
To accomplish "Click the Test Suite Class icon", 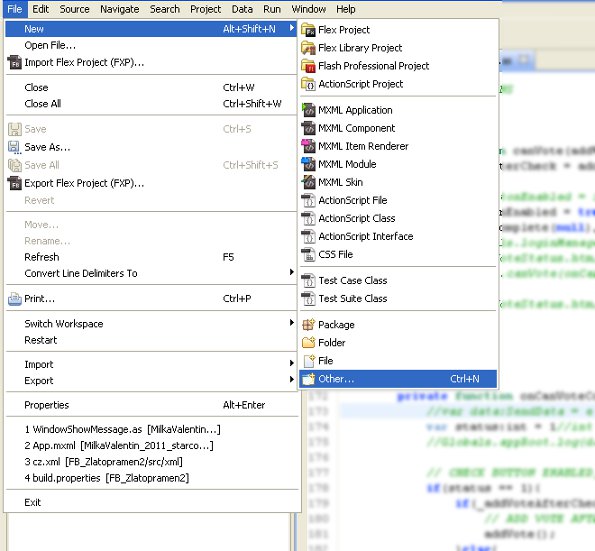I will pos(308,299).
